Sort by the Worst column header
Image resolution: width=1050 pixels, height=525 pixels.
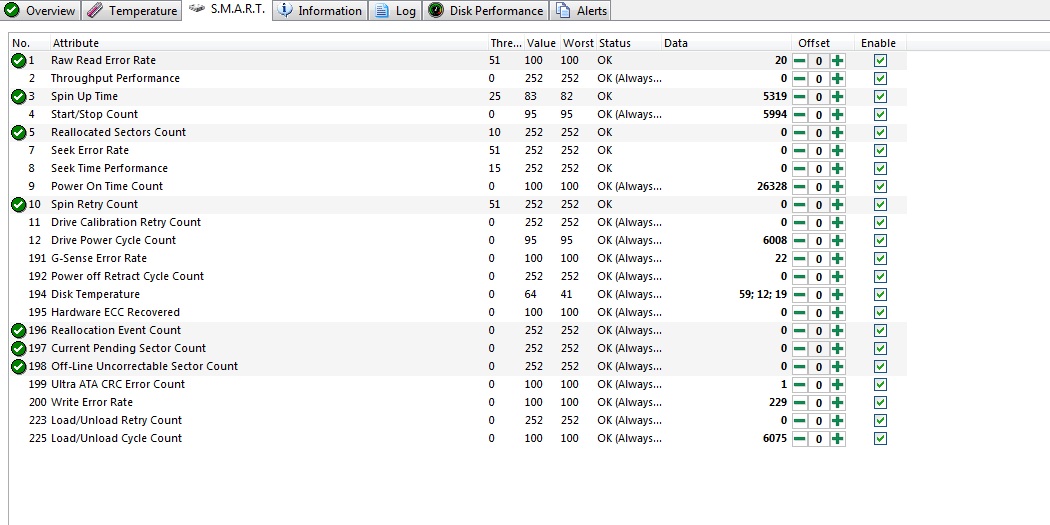pos(578,43)
